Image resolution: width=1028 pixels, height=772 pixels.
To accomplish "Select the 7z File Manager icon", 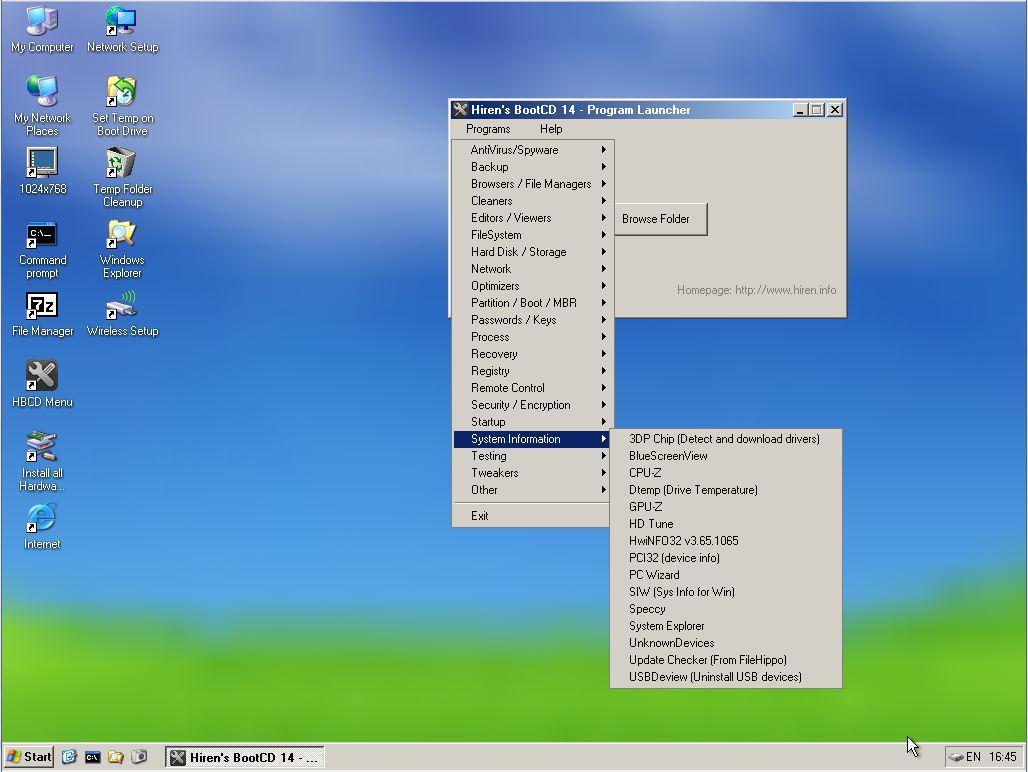I will click(42, 315).
